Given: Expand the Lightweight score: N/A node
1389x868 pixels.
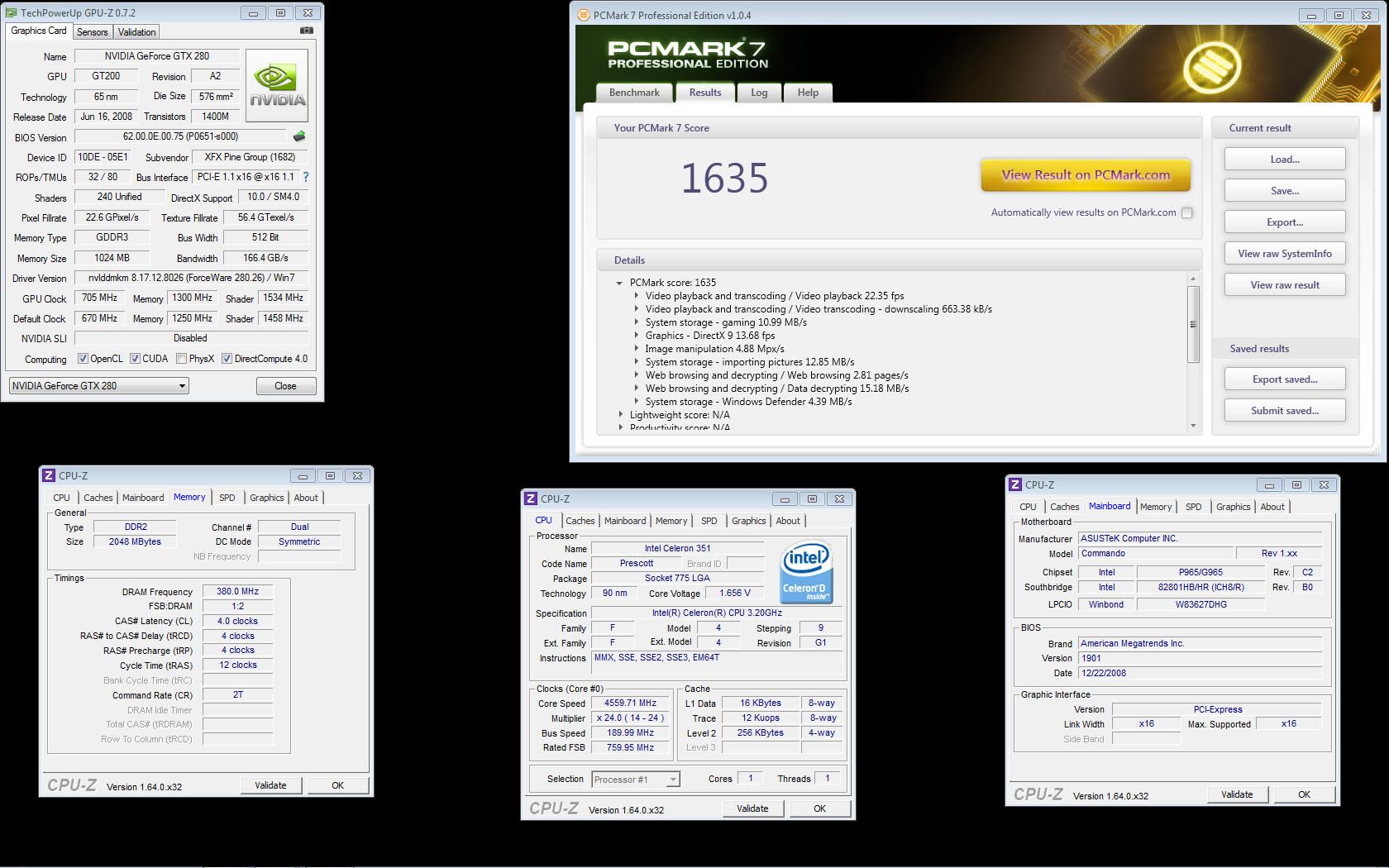Looking at the screenshot, I should (x=620, y=415).
